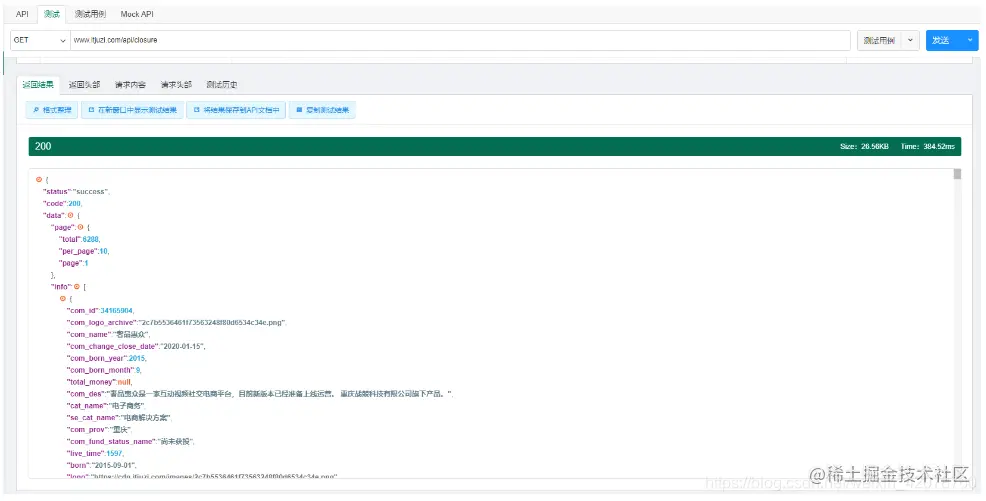Viewport: 986px width, 501px height.
Task: Collapse the first info item object
Action: (63, 299)
